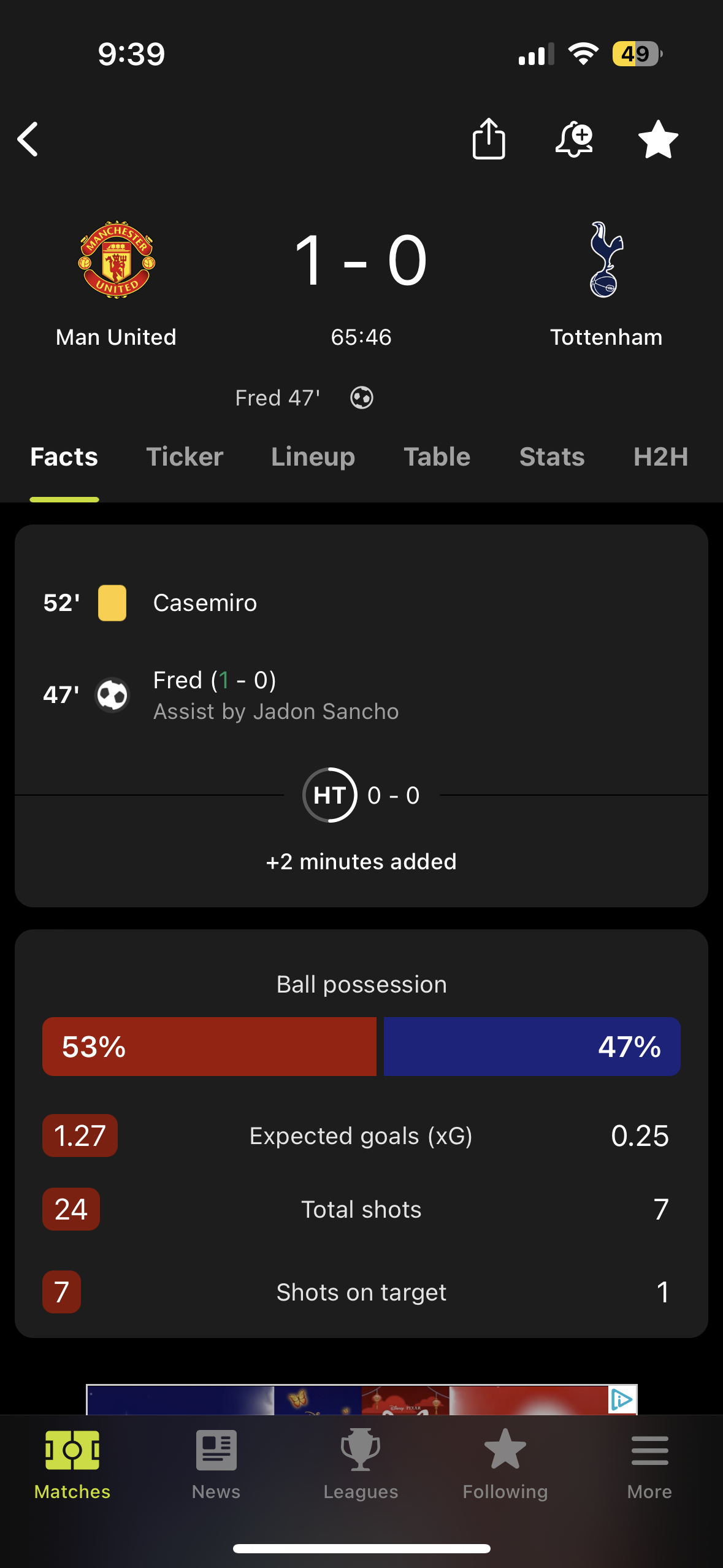Tap Casemiro's yellow card event
Image resolution: width=723 pixels, height=1568 pixels.
(x=205, y=603)
